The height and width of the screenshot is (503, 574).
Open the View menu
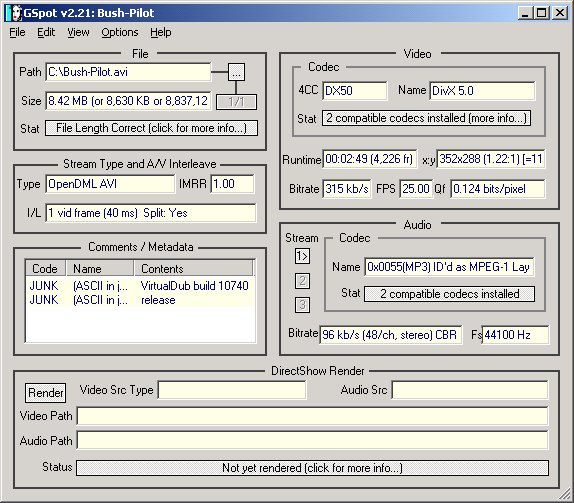click(x=78, y=32)
